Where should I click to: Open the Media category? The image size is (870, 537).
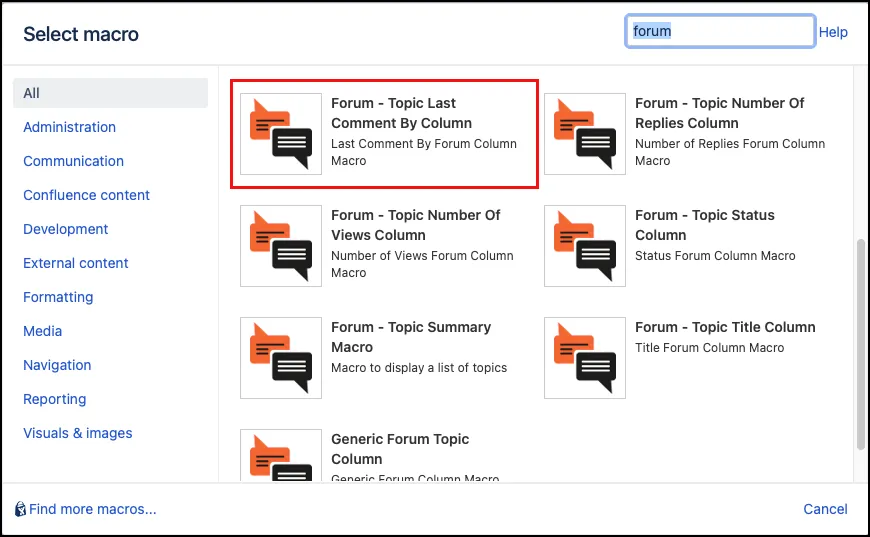coord(43,331)
